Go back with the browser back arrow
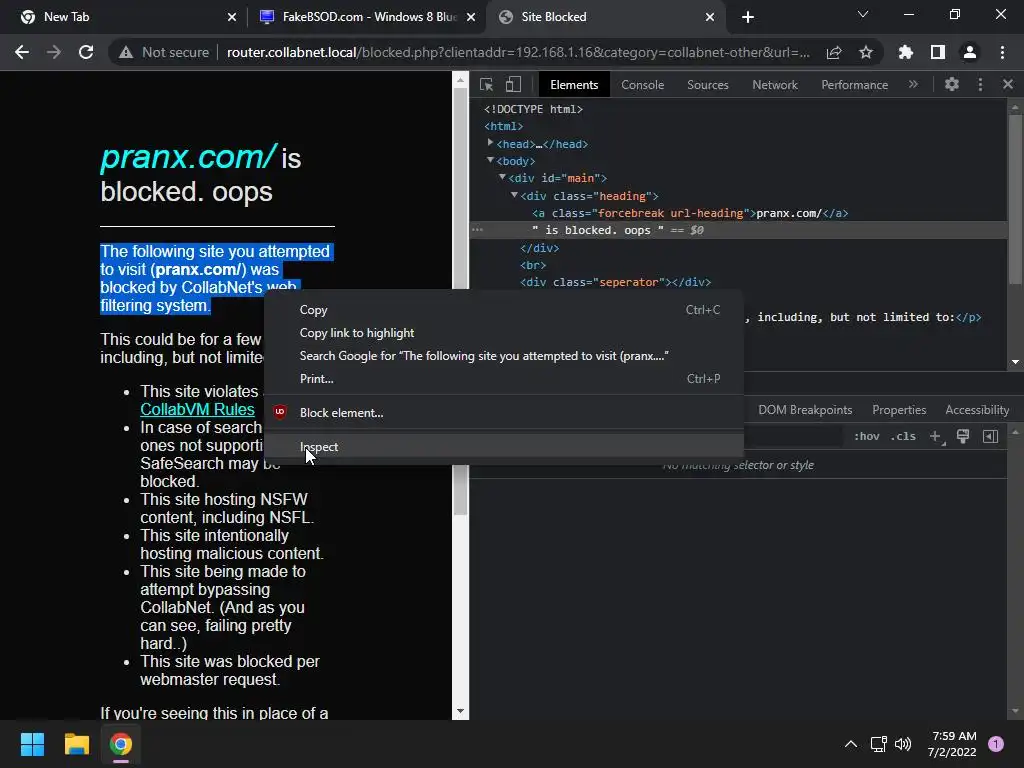The width and height of the screenshot is (1024, 768). (x=22, y=52)
